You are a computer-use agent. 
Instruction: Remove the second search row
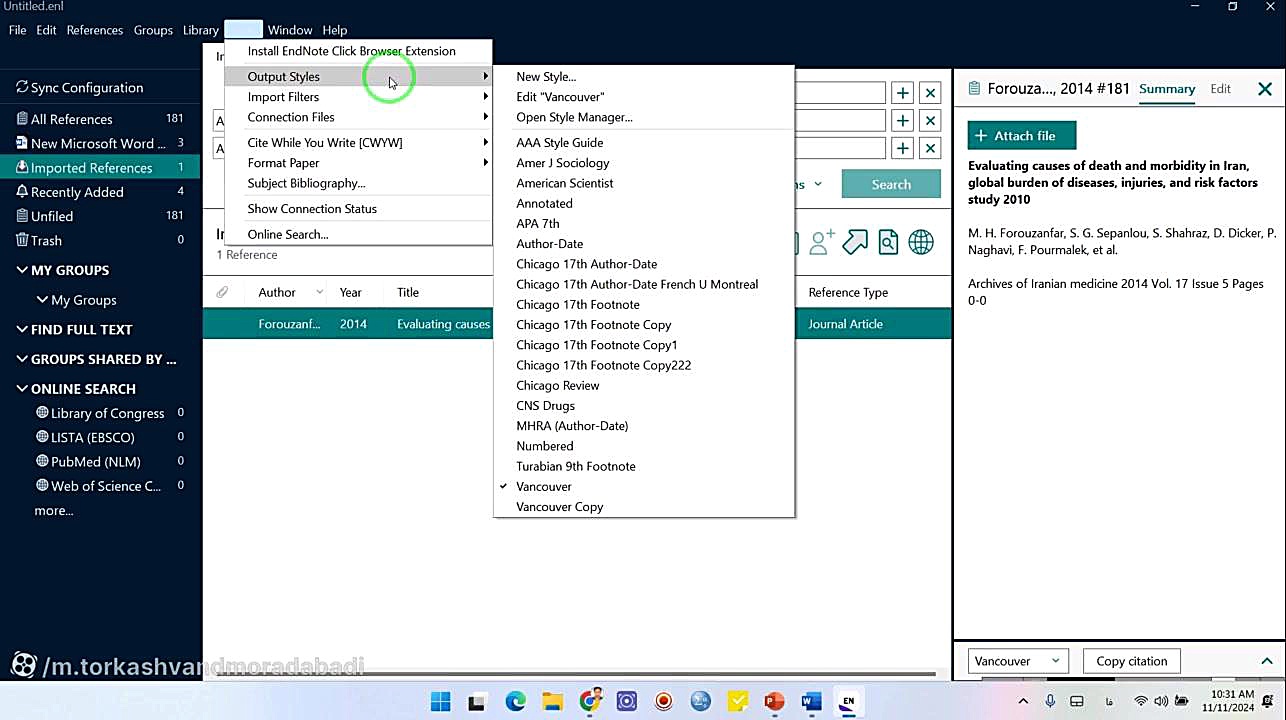click(x=930, y=120)
